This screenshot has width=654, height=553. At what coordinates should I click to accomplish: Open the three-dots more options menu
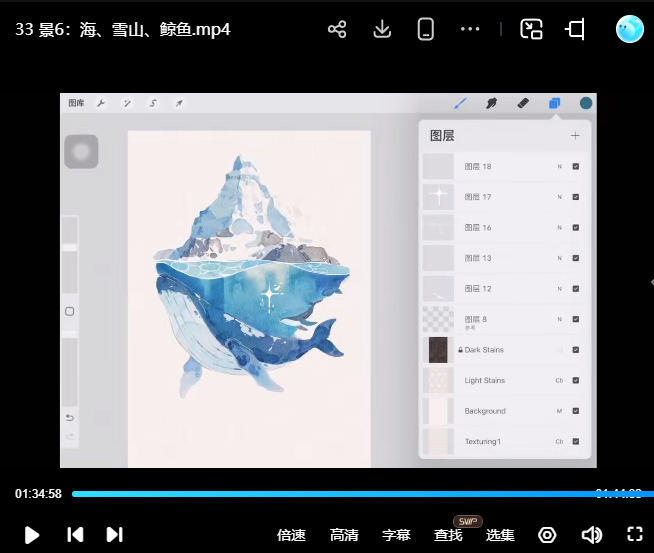tap(470, 29)
